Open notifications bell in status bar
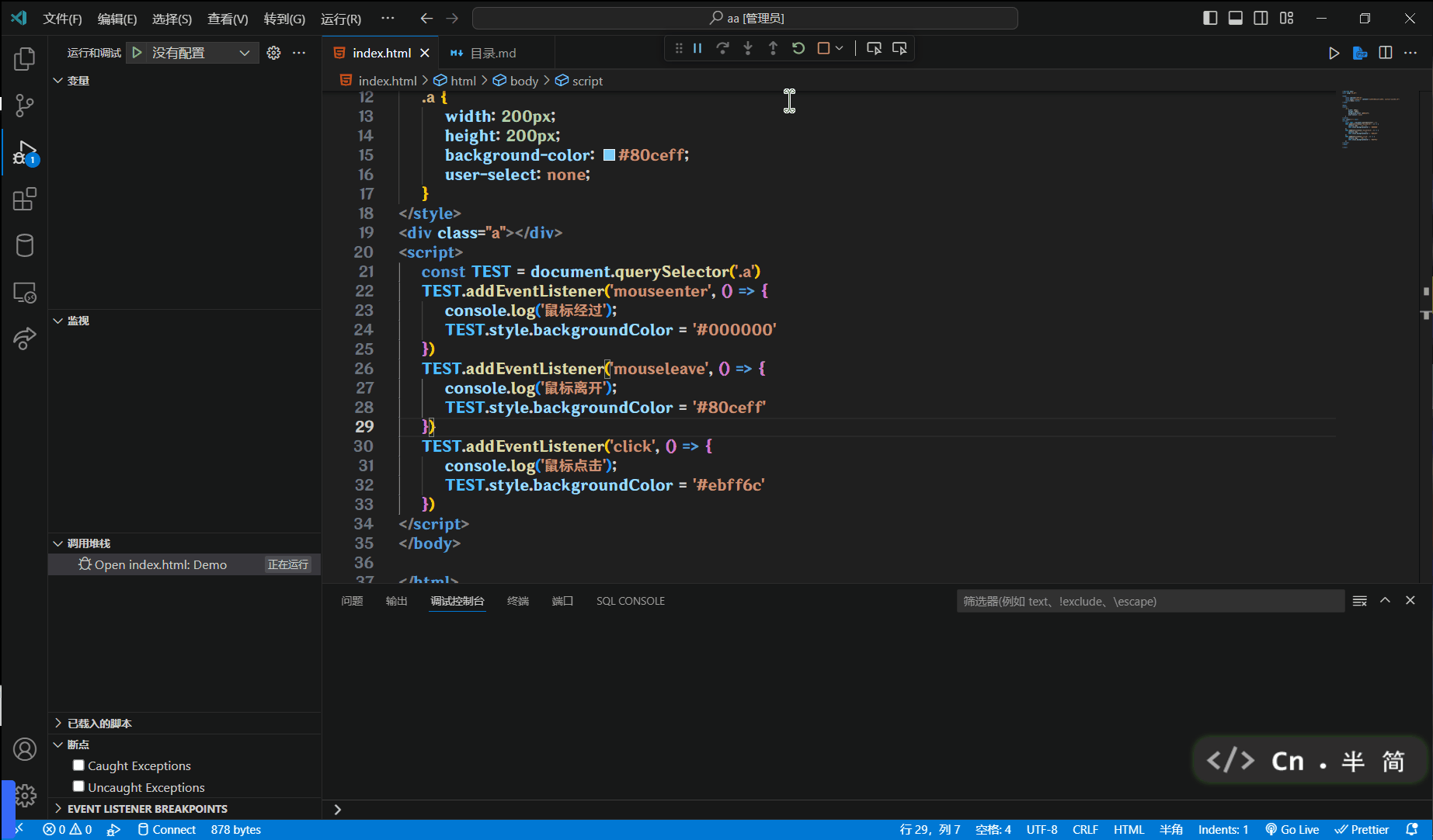Image resolution: width=1433 pixels, height=840 pixels. [x=1412, y=829]
